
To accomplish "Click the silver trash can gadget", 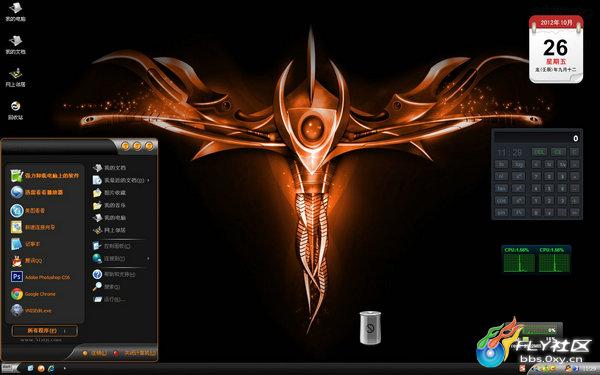I will pyautogui.click(x=370, y=328).
